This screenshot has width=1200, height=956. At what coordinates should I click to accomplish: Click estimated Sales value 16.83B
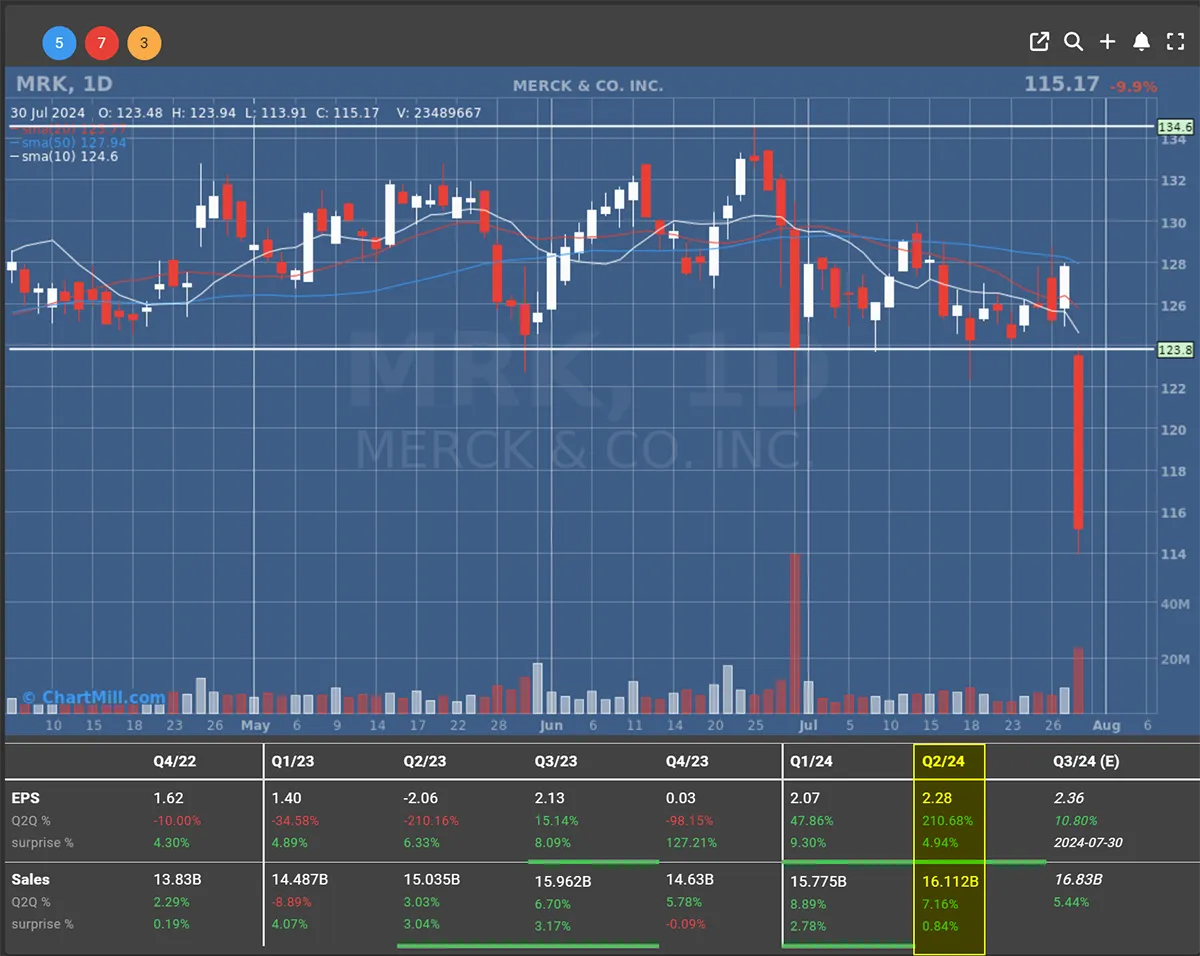(x=1078, y=879)
